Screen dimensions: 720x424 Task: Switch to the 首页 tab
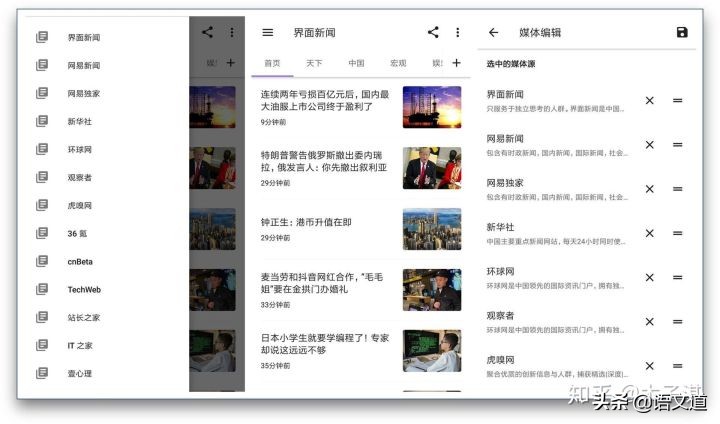pos(272,63)
